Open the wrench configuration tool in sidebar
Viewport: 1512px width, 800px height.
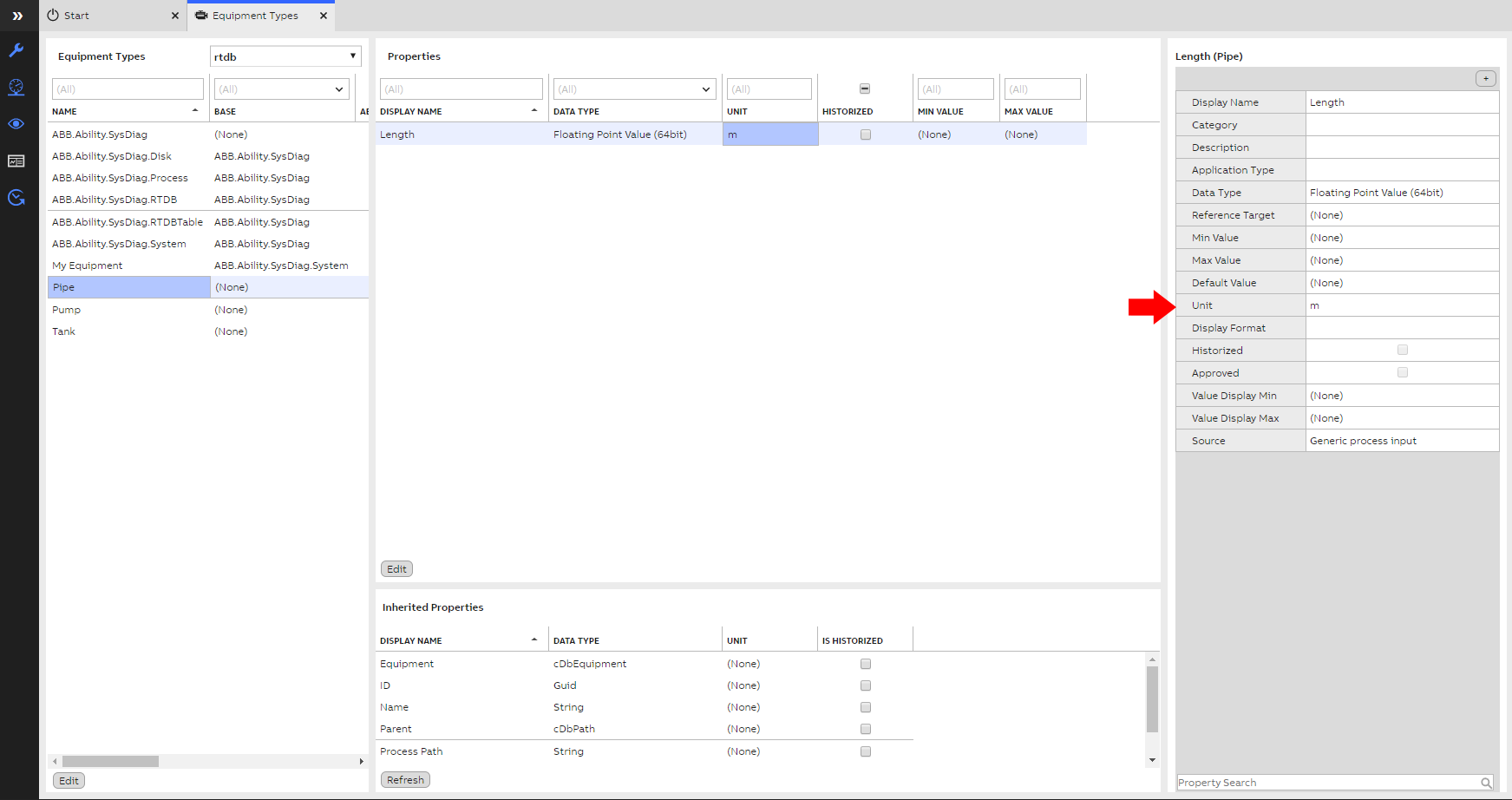coord(16,50)
